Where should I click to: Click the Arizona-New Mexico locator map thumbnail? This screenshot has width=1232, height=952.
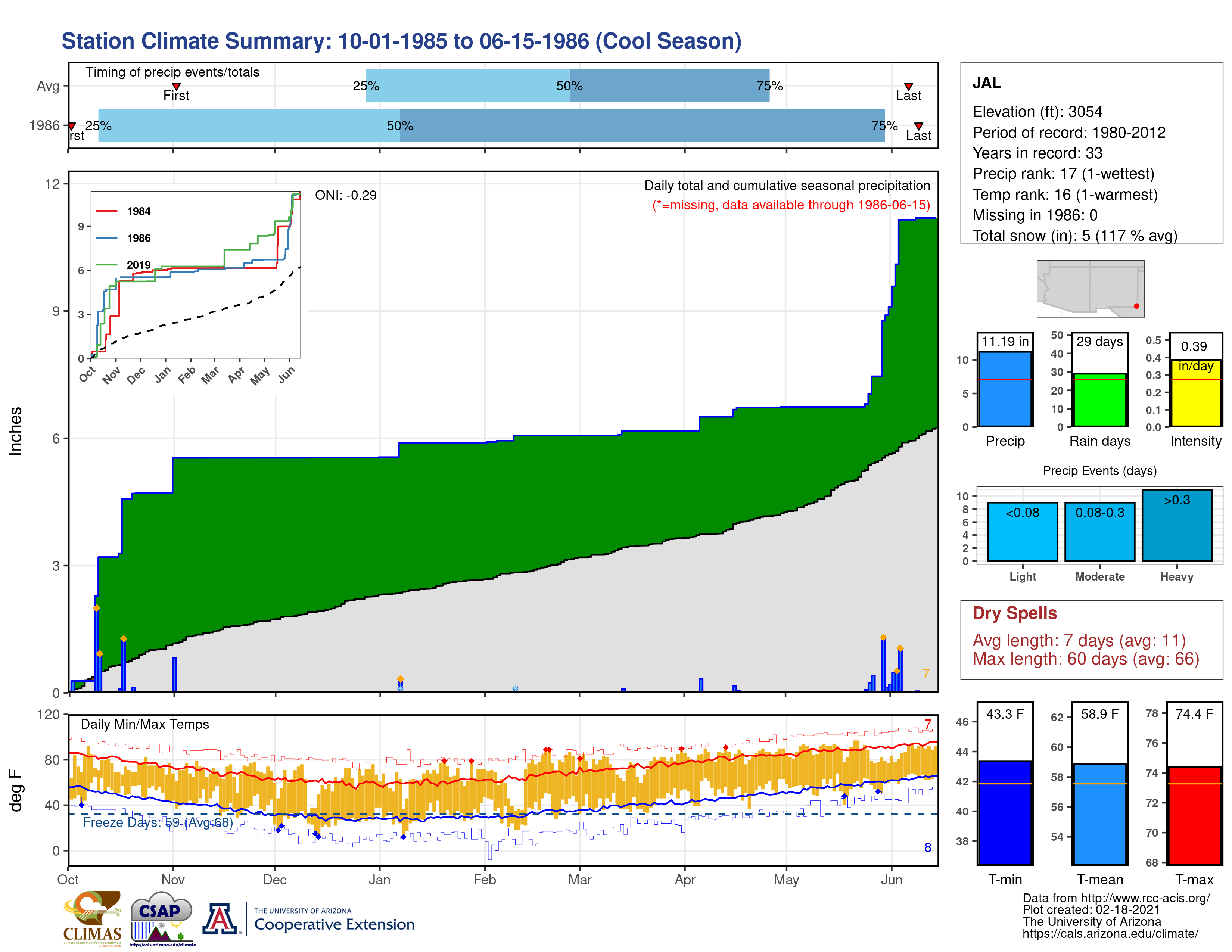[x=1091, y=288]
